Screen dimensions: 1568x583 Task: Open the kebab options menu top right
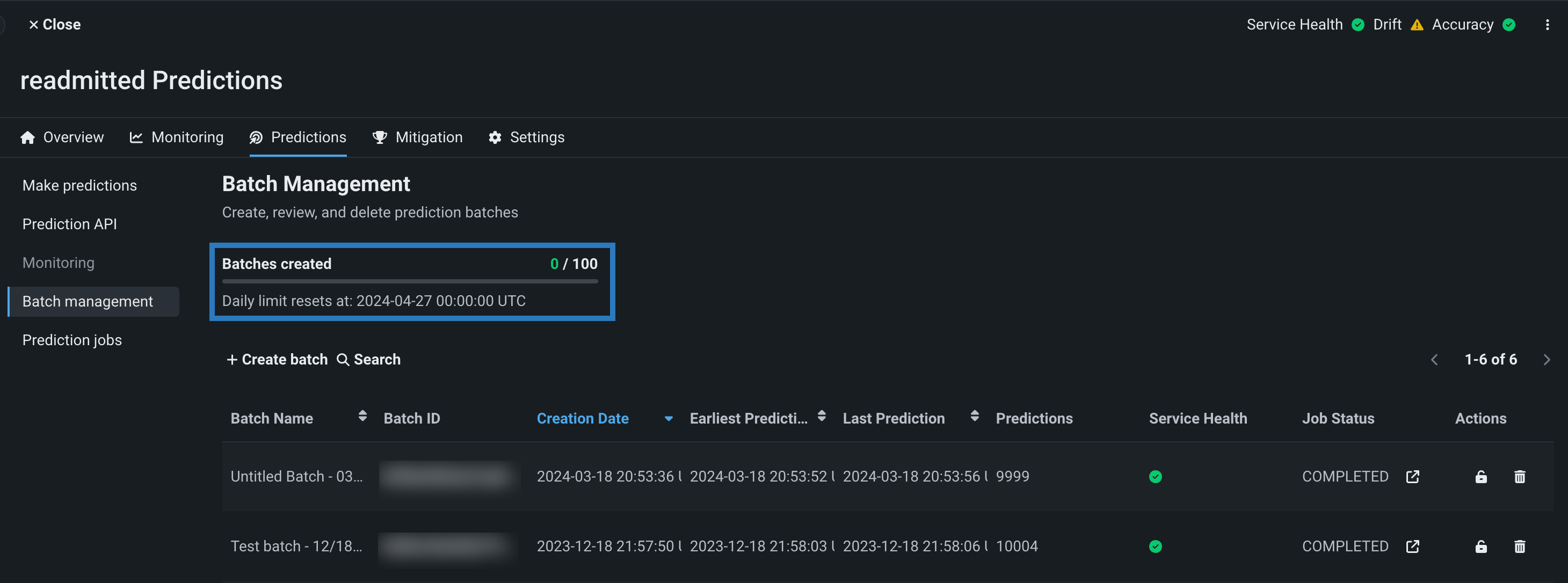(x=1547, y=24)
